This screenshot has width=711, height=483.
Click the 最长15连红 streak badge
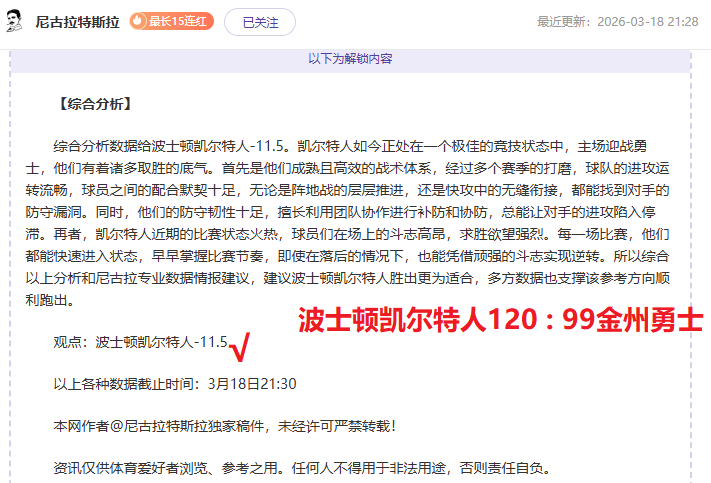171,21
